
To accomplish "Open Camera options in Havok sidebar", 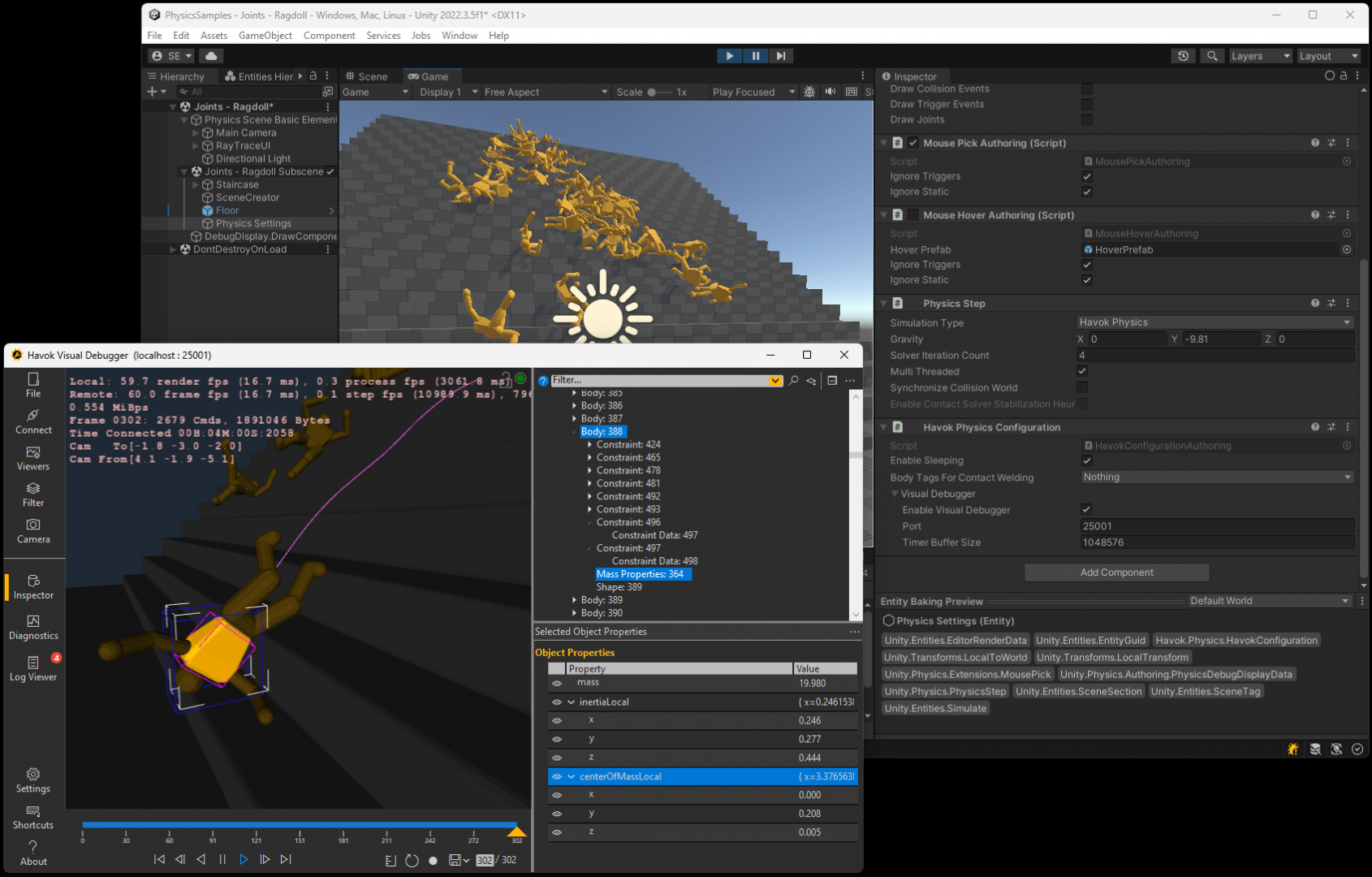I will pos(33,531).
